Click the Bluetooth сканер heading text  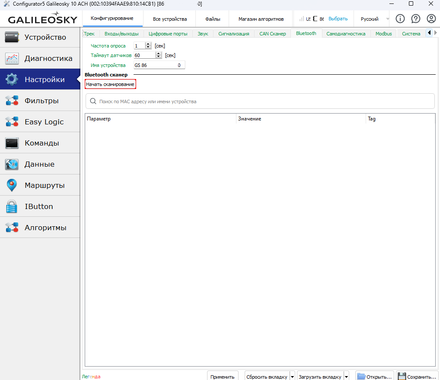[x=106, y=75]
